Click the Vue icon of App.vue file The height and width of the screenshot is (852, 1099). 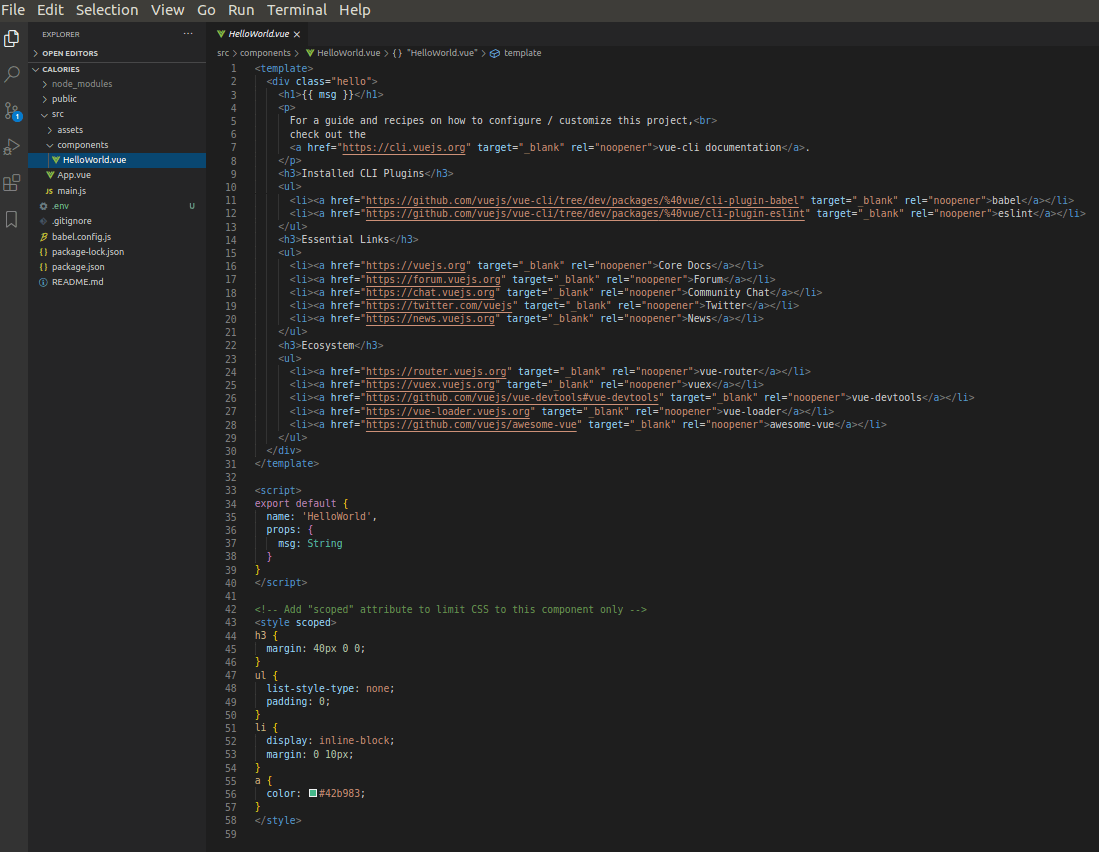[x=50, y=175]
